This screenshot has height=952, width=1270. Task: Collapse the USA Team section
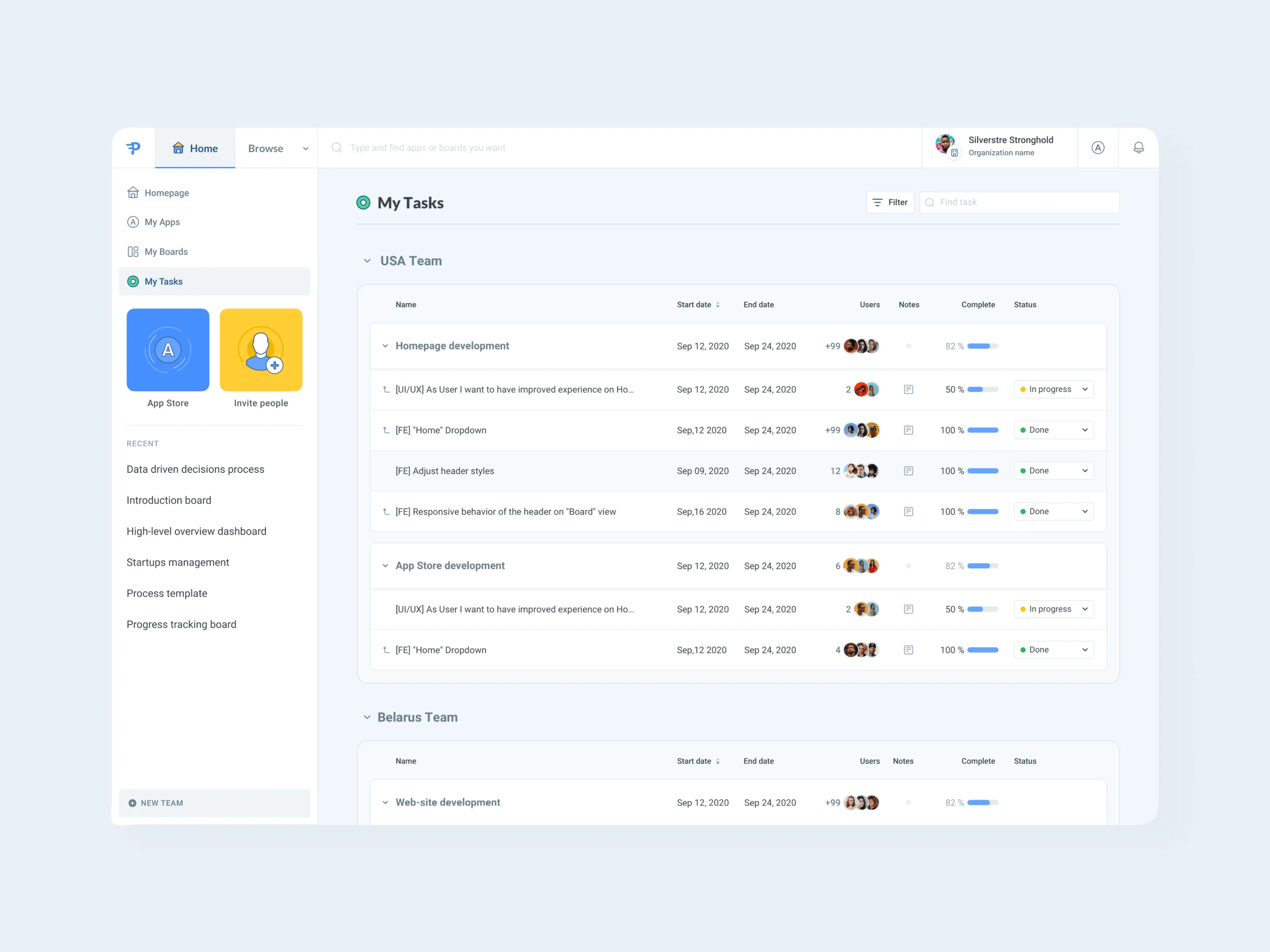tap(368, 261)
